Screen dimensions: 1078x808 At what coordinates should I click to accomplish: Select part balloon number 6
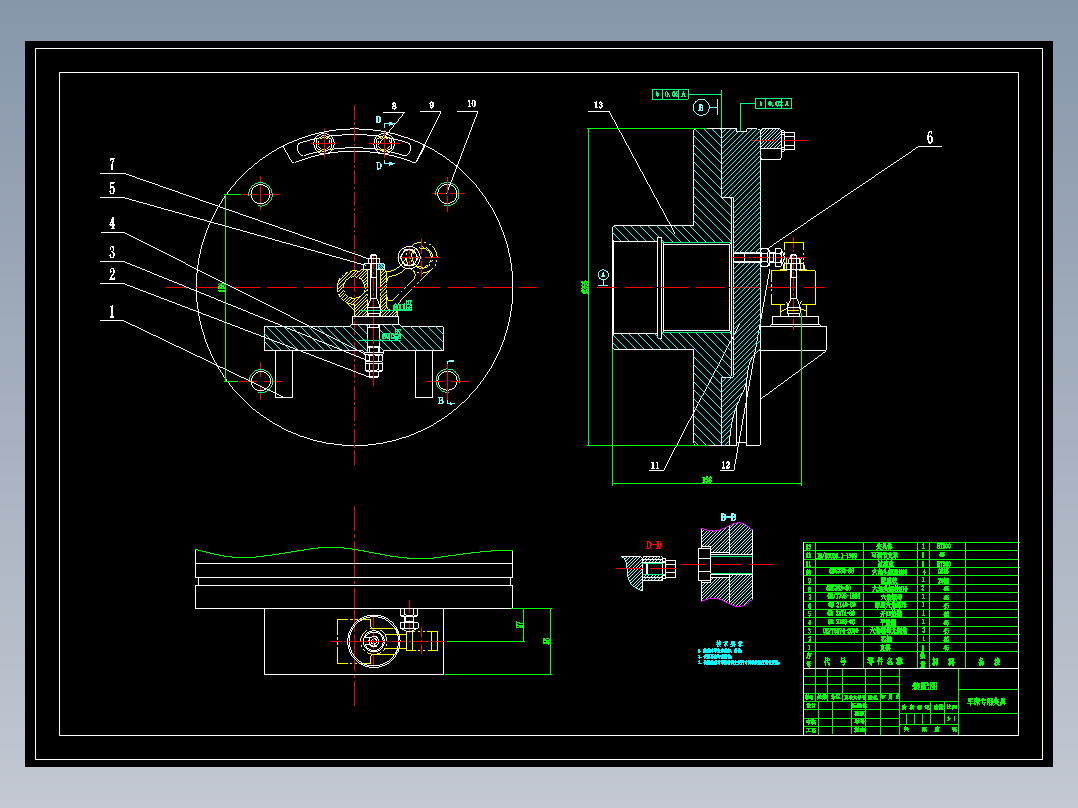click(930, 138)
